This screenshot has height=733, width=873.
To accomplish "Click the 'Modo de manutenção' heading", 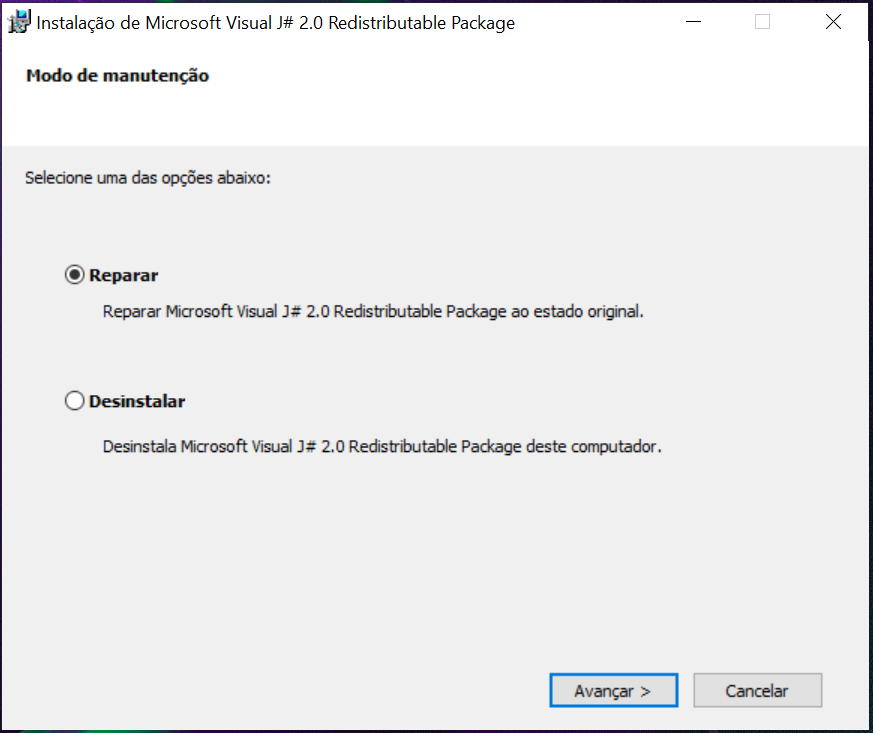I will point(117,75).
